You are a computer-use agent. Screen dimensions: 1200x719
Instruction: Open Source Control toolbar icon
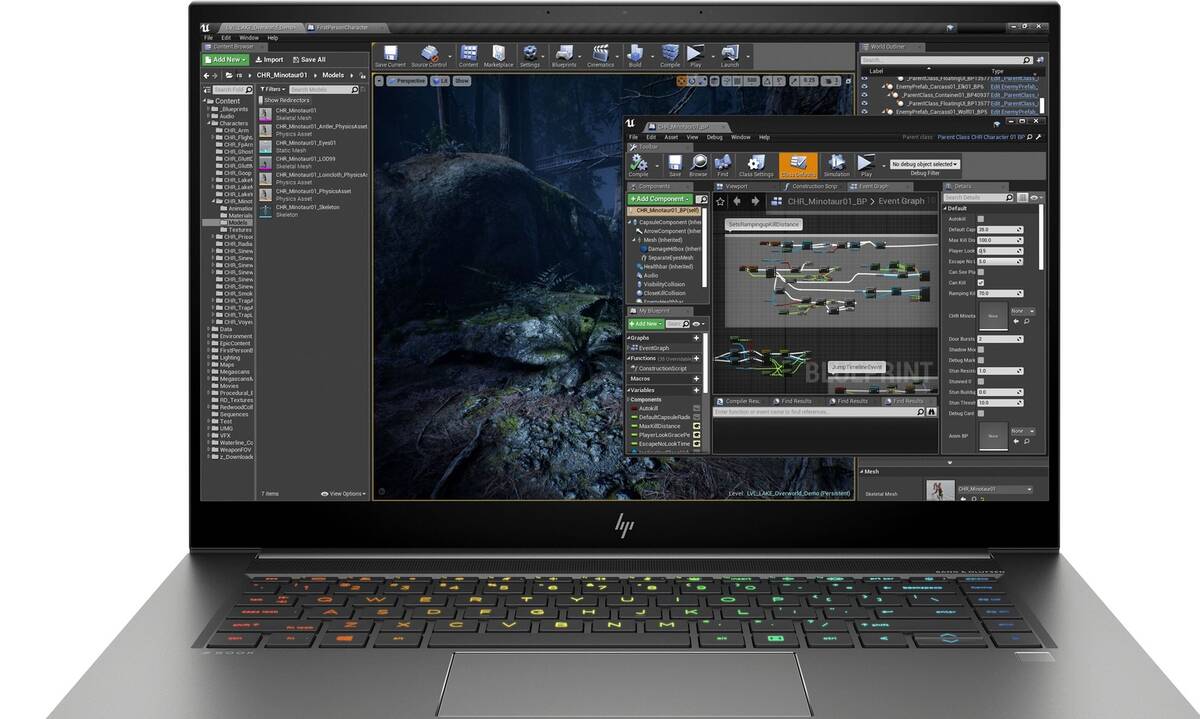pyautogui.click(x=429, y=56)
